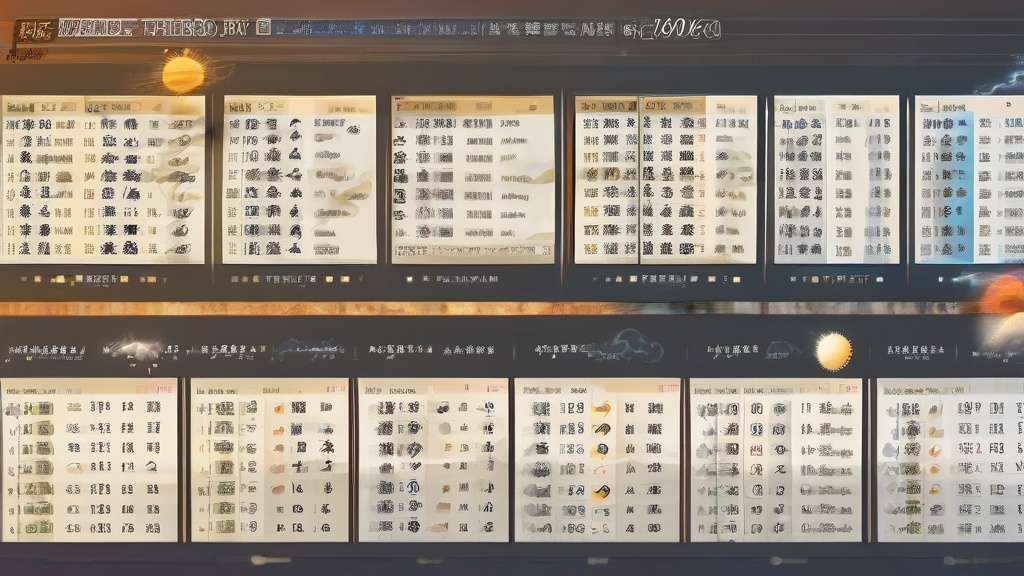Click the glowing sun icon above the top-left panel
This screenshot has width=1024, height=576.
point(183,74)
